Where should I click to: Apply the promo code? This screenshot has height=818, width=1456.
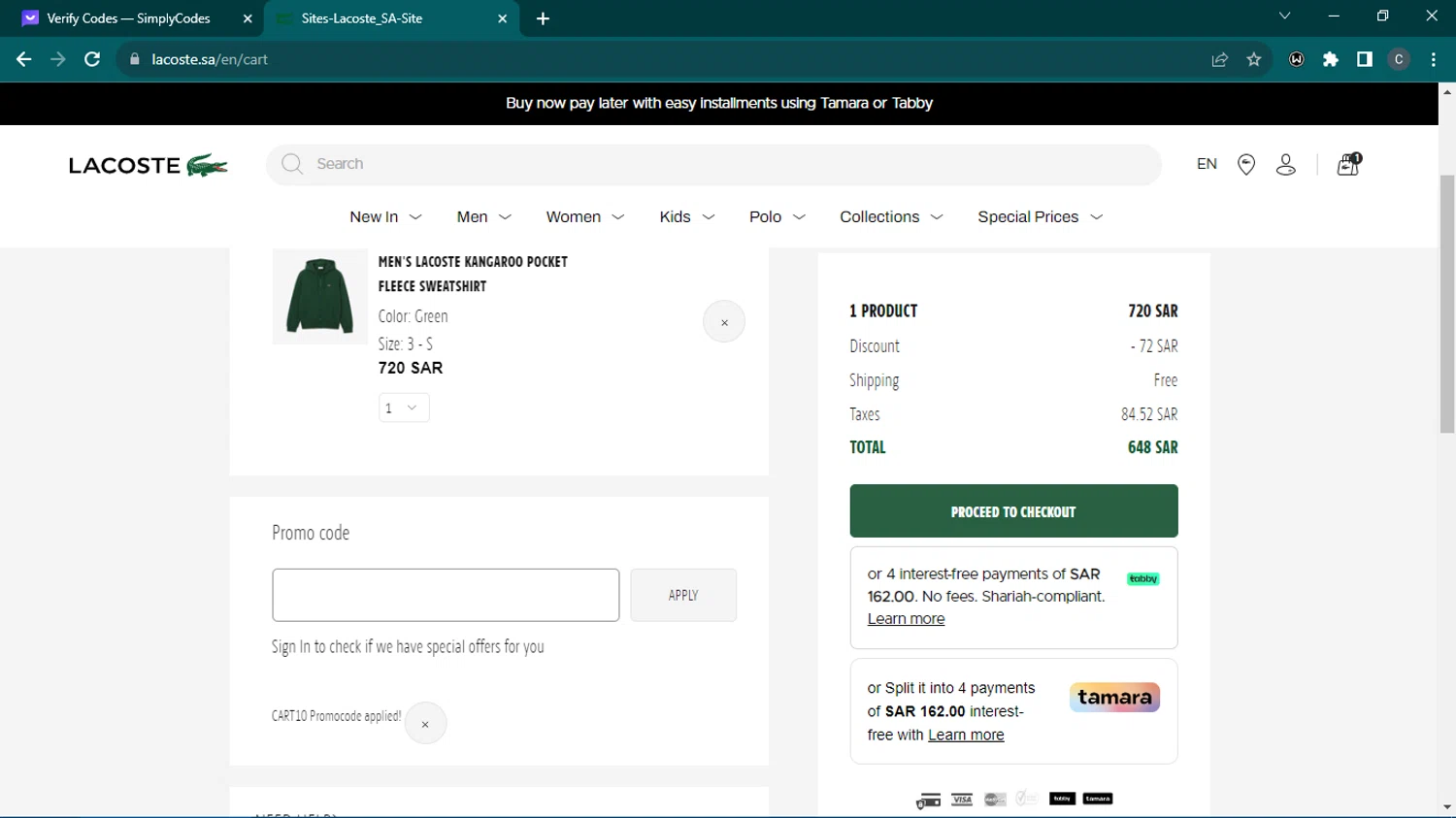click(x=683, y=595)
